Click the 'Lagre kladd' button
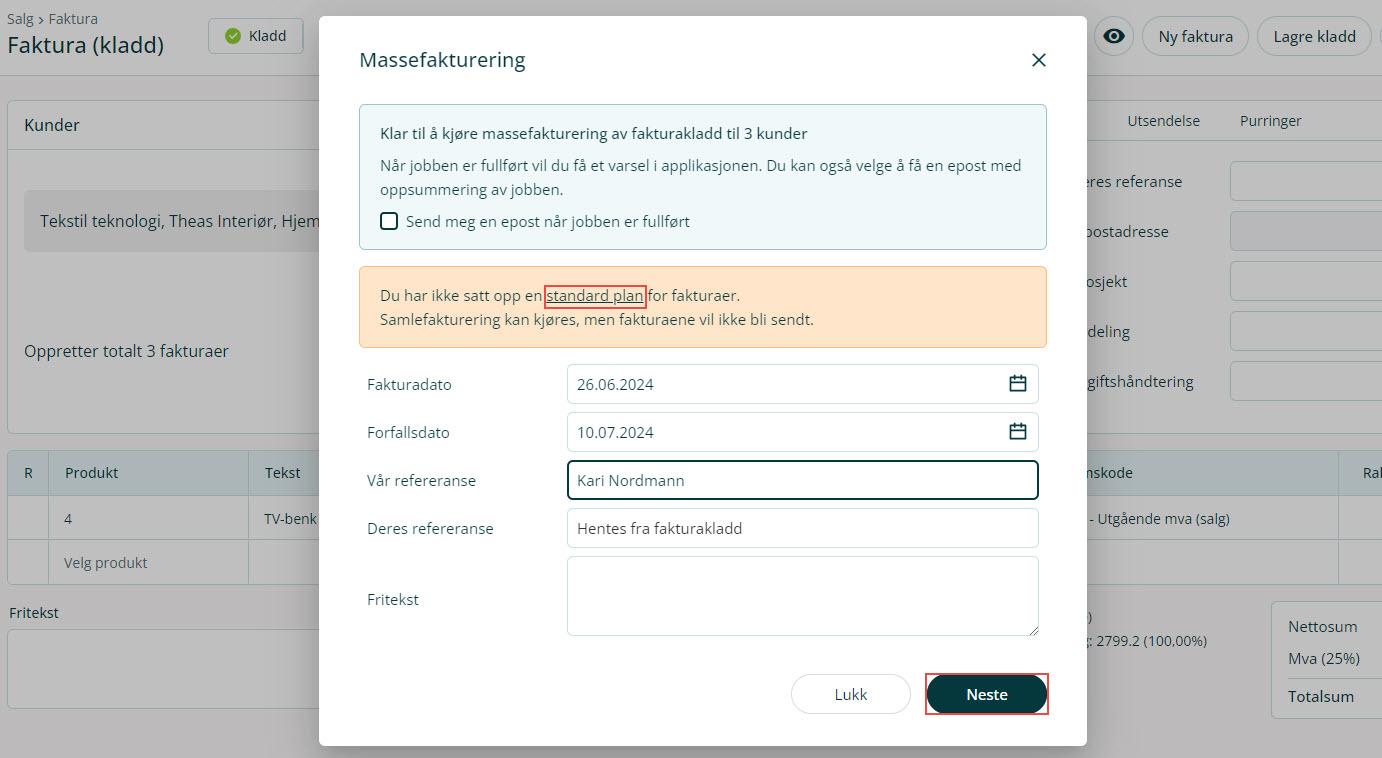This screenshot has width=1382, height=758. [1314, 37]
